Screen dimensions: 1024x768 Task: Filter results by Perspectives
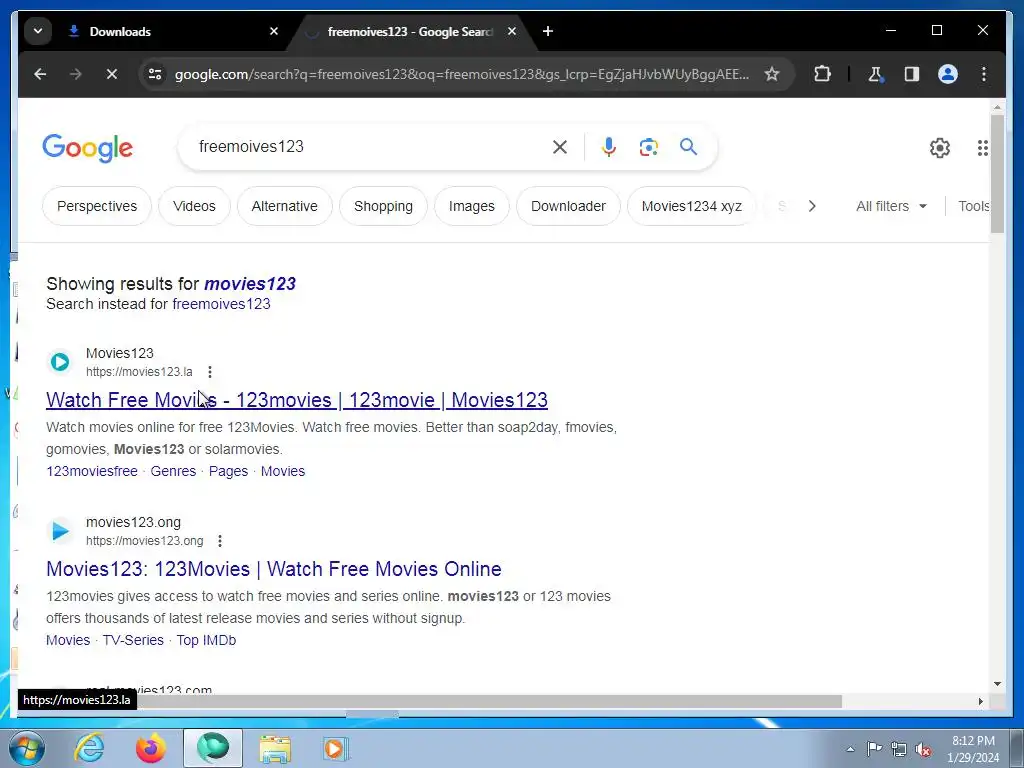pyautogui.click(x=97, y=206)
